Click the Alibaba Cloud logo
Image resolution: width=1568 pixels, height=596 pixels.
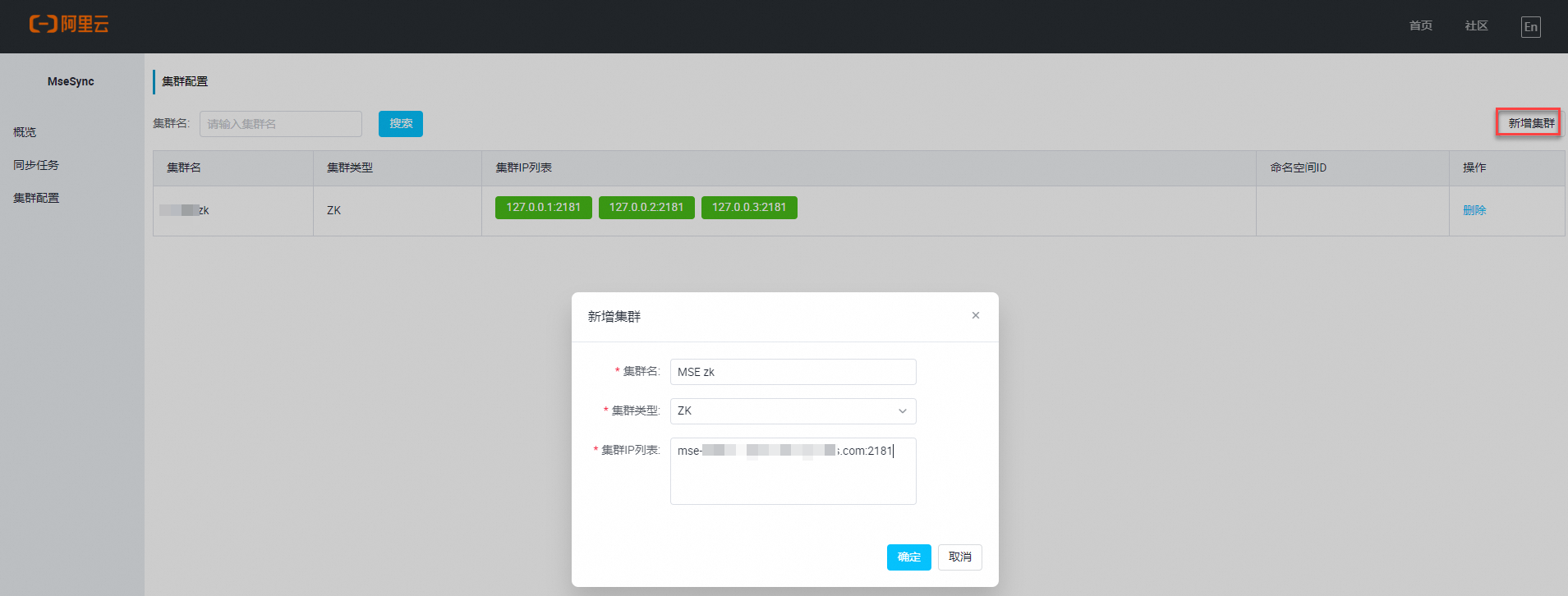pos(69,25)
